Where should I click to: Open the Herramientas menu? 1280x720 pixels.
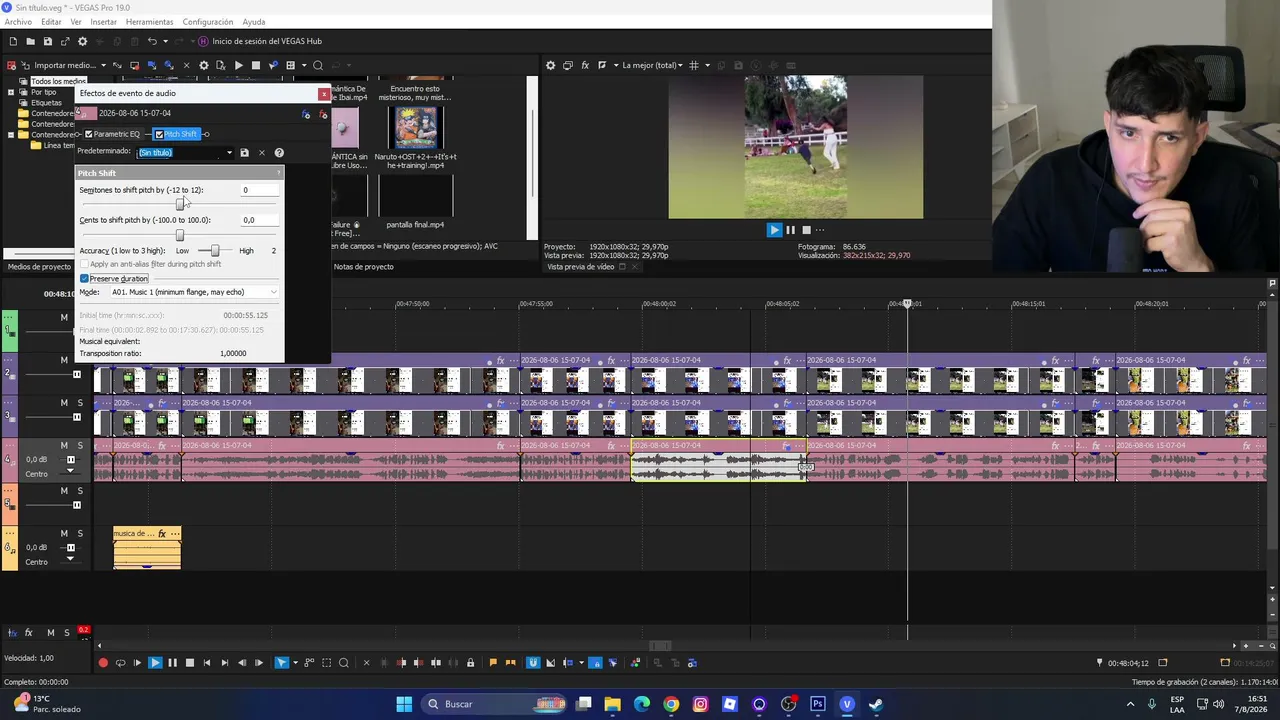(x=149, y=22)
